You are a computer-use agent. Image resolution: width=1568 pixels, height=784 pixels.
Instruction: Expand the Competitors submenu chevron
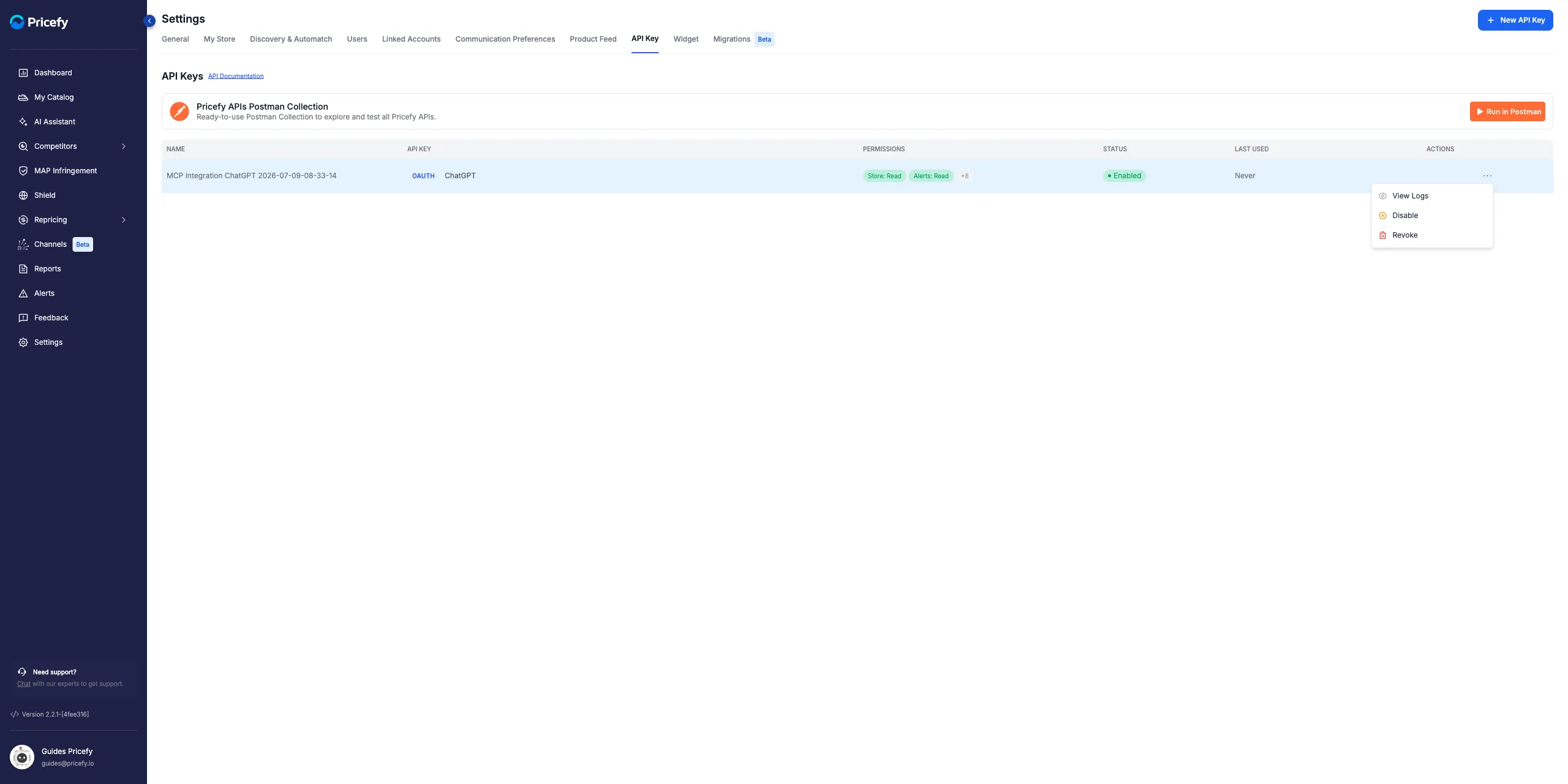pos(124,146)
